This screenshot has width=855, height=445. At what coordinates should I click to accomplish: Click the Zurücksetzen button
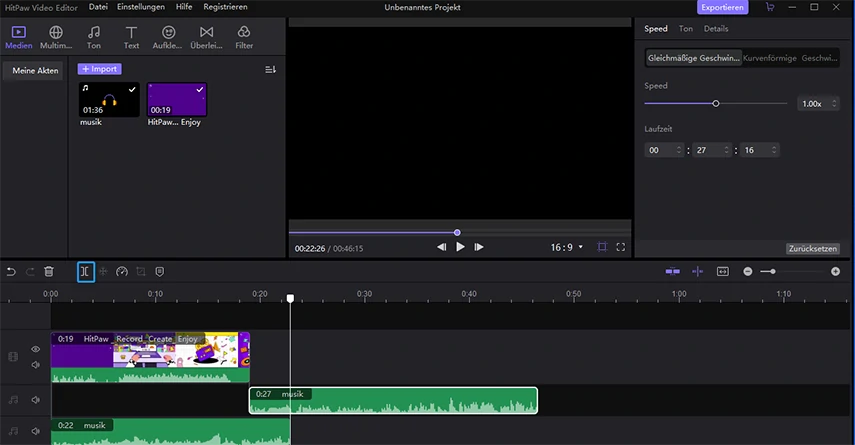[x=812, y=248]
